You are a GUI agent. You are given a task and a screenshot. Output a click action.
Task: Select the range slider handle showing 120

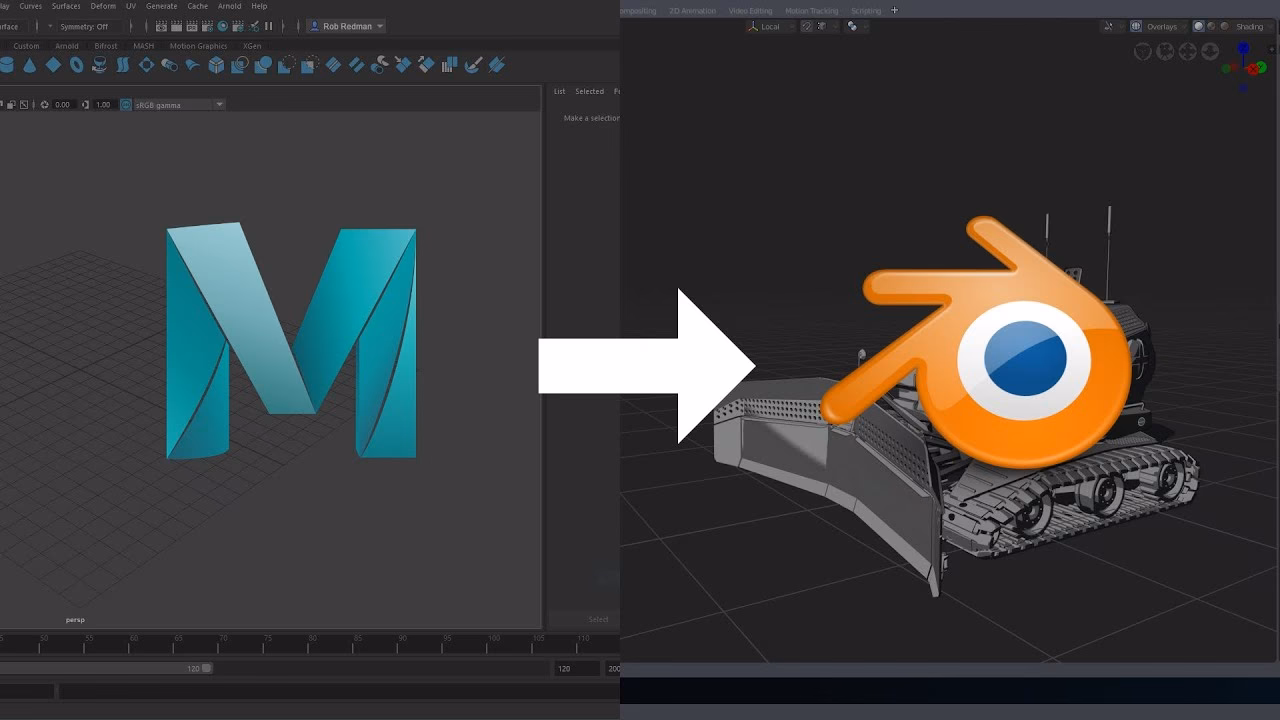[207, 668]
